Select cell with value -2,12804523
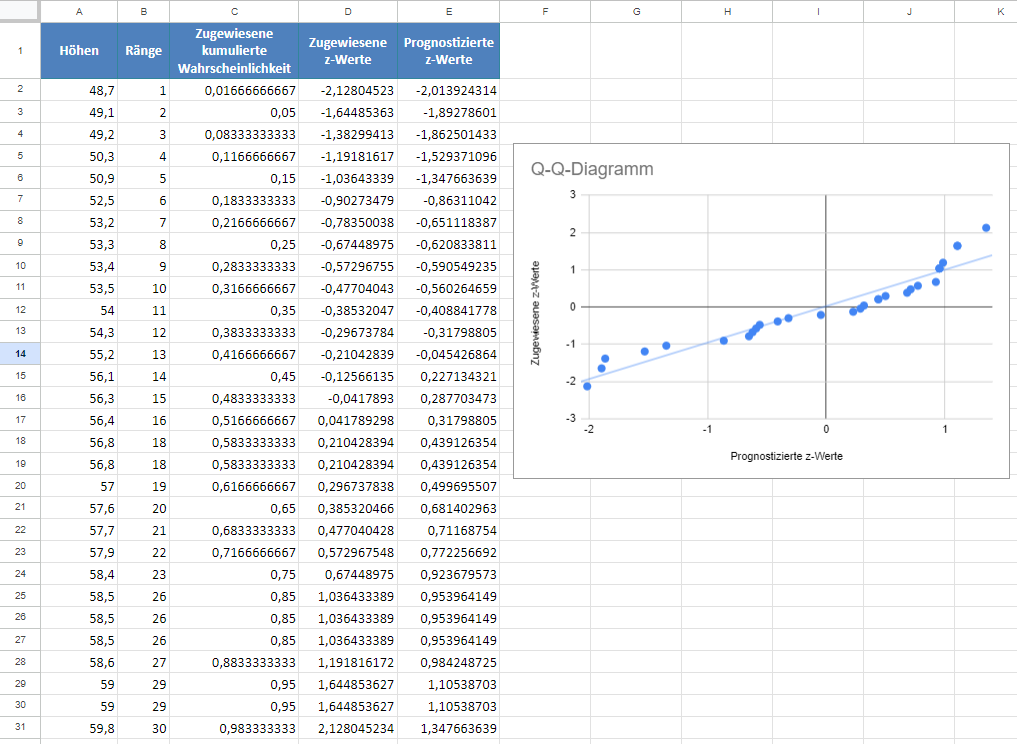Image resolution: width=1017 pixels, height=744 pixels. [x=348, y=90]
